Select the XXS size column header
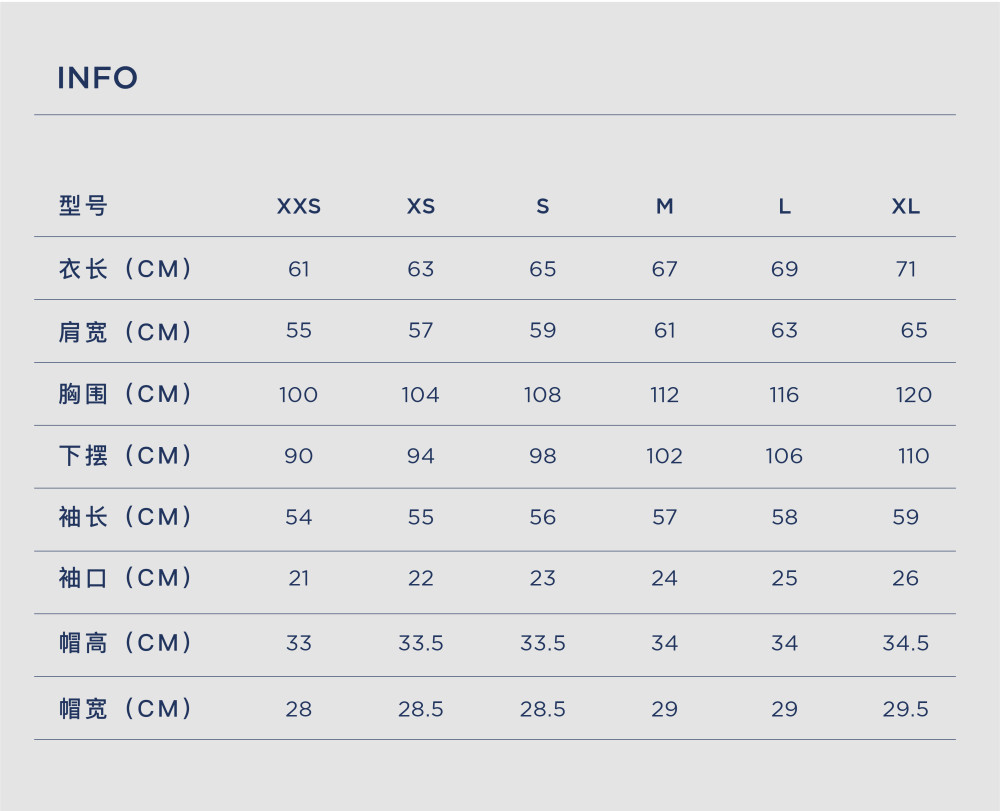 tap(298, 207)
